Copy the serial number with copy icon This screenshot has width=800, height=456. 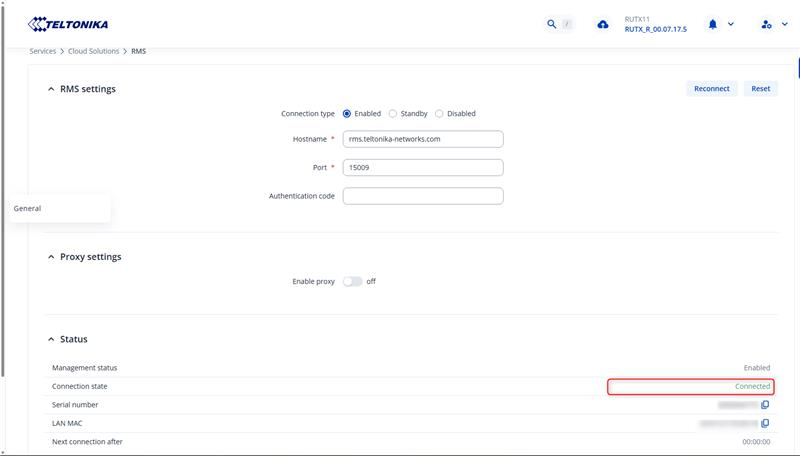[765, 405]
